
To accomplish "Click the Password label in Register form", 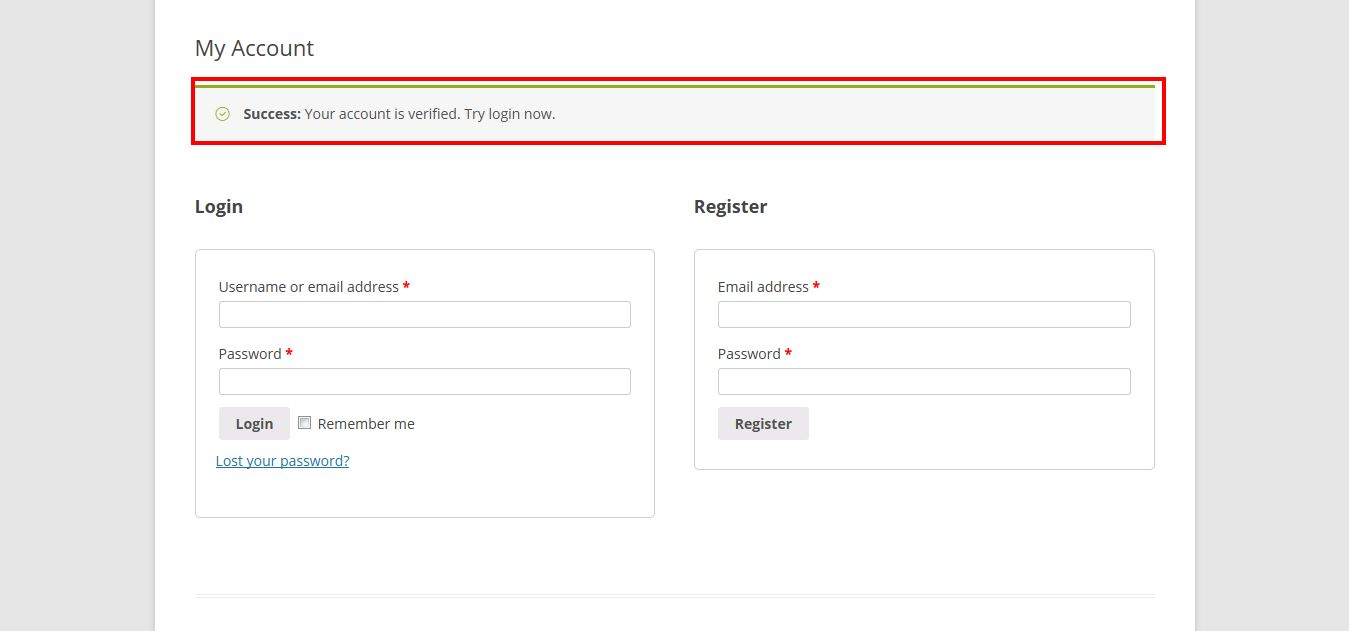I will 749,354.
